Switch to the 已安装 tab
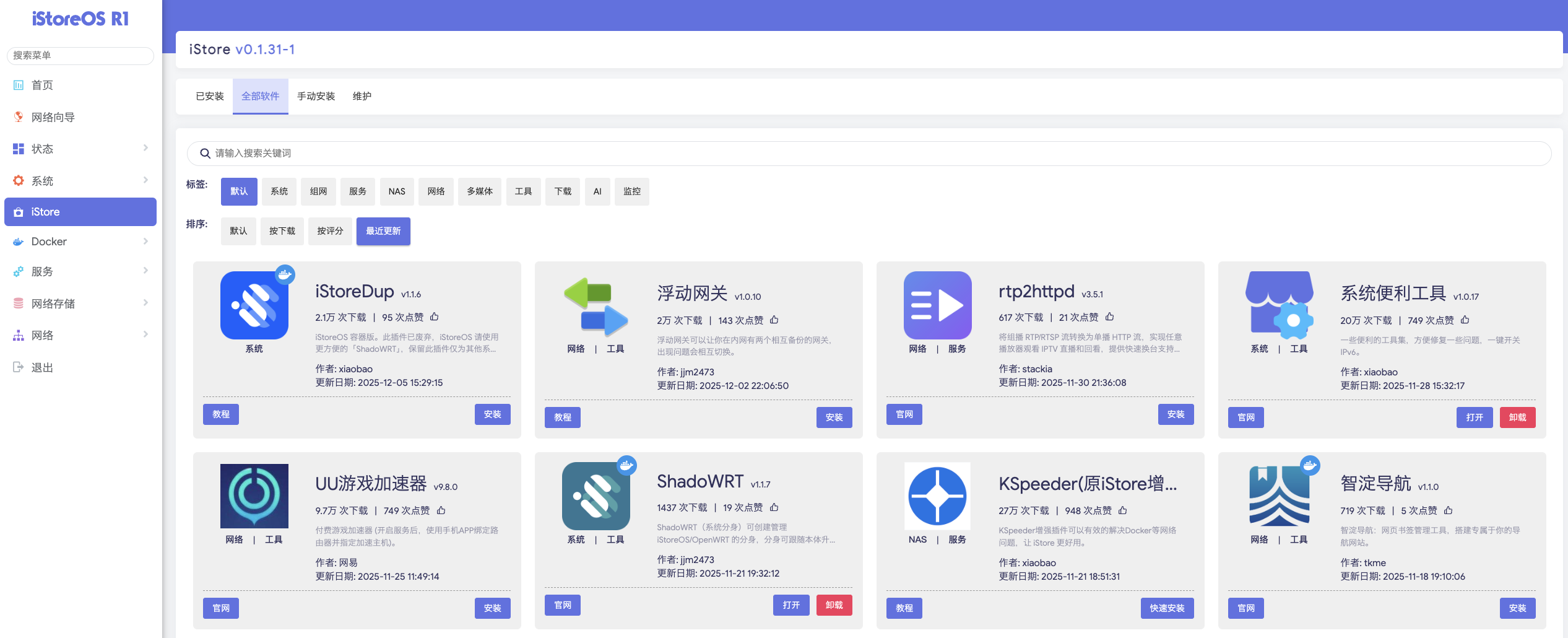1568x638 pixels. (210, 96)
